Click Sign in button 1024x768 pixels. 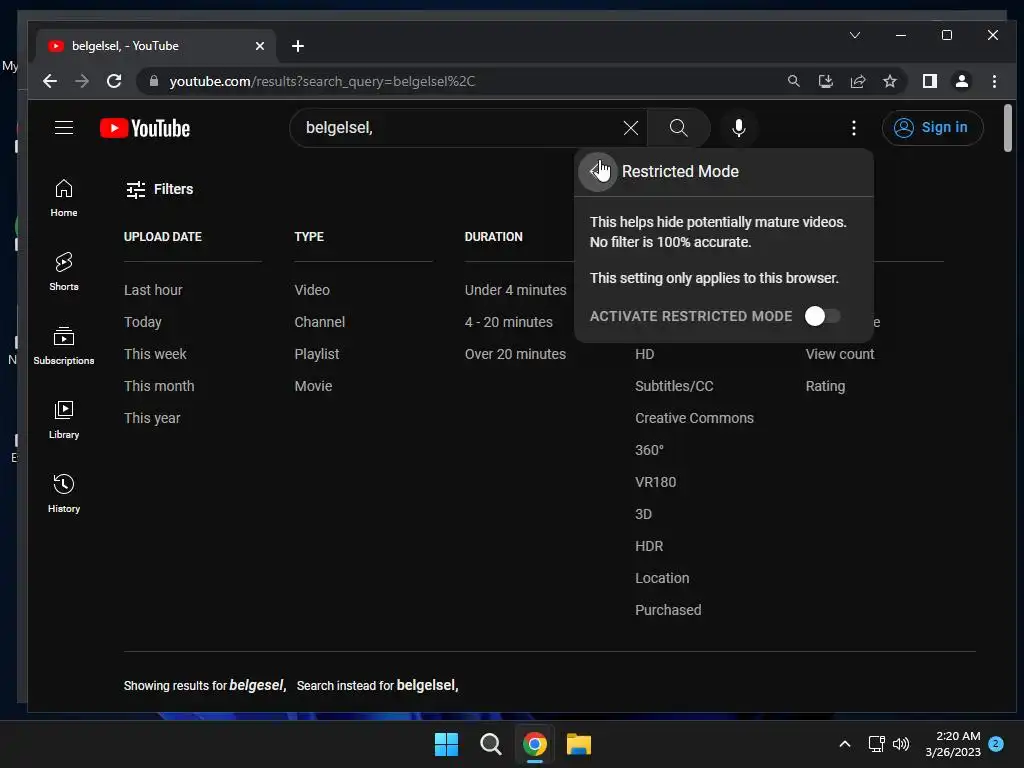coord(932,128)
